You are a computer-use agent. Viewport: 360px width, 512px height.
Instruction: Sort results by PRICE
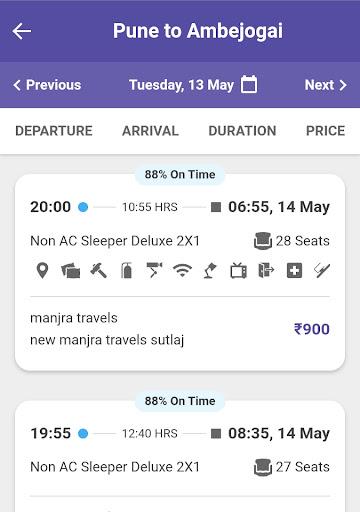tap(326, 131)
